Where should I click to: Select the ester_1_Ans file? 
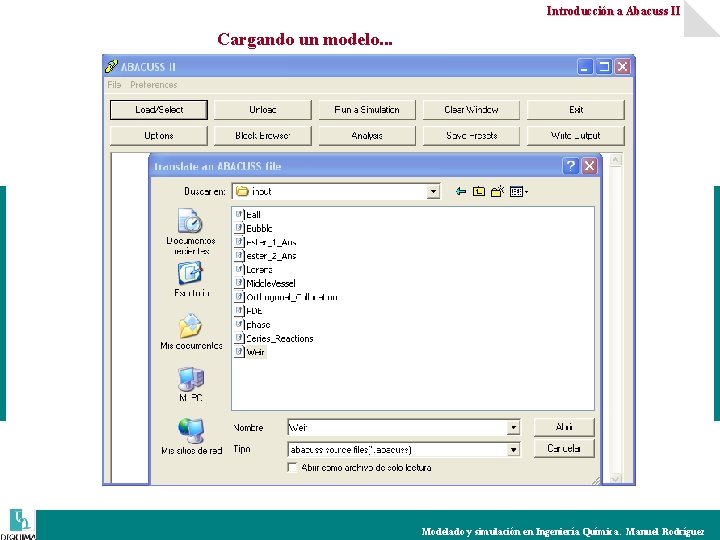pos(265,242)
